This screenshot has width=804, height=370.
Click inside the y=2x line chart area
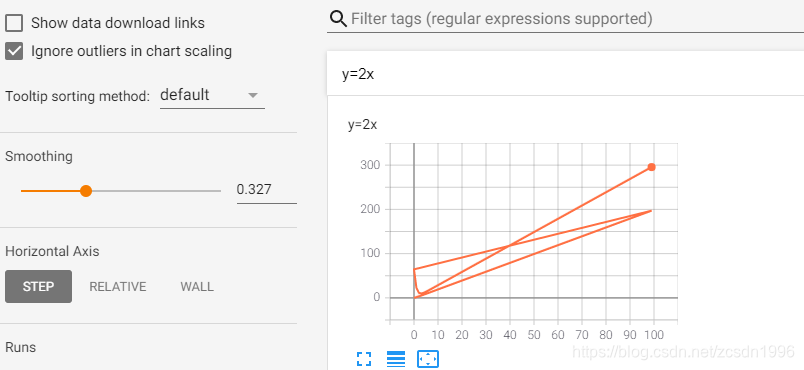534,232
